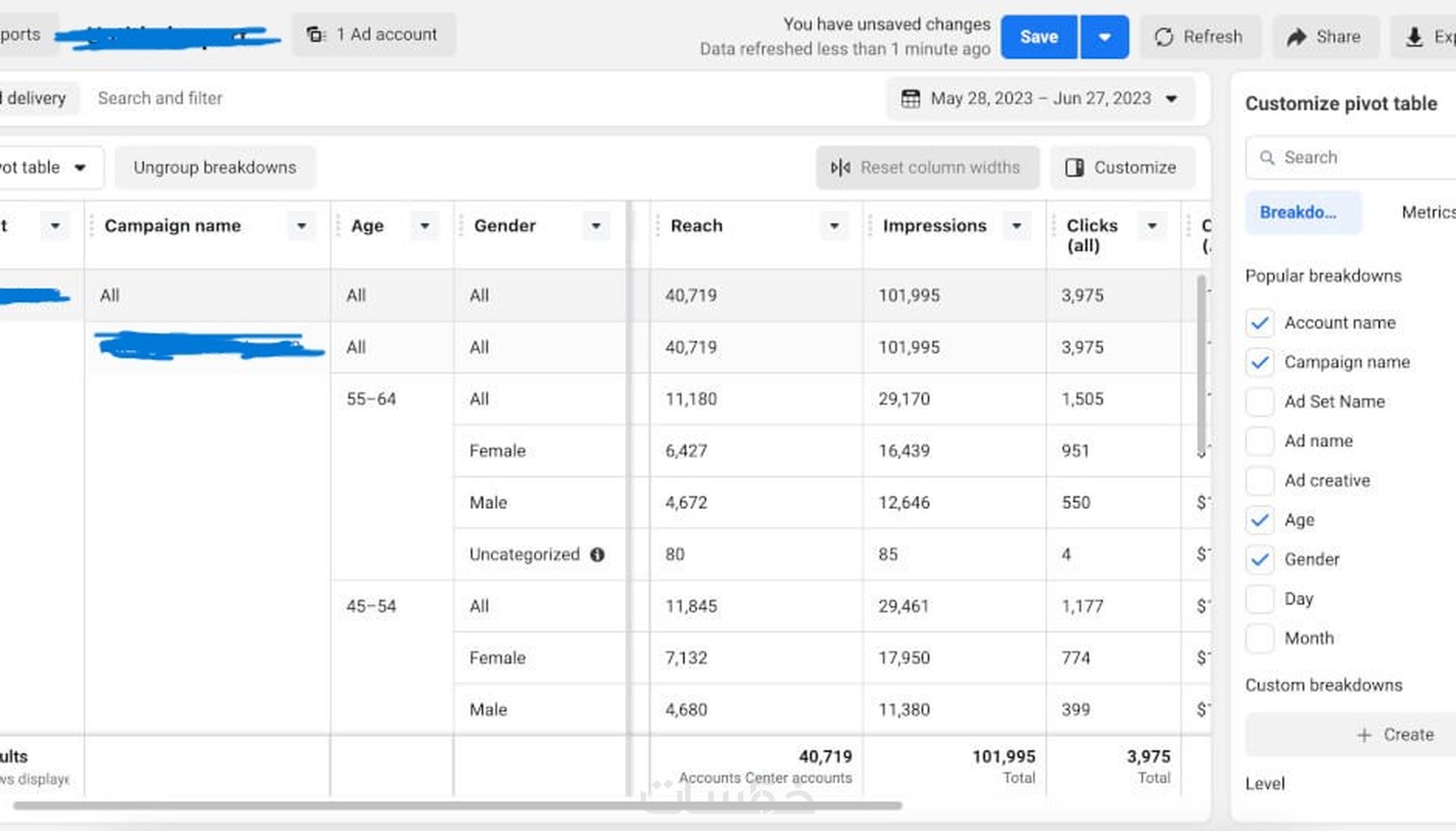Click the info icon next to Uncategorized

pyautogui.click(x=598, y=554)
